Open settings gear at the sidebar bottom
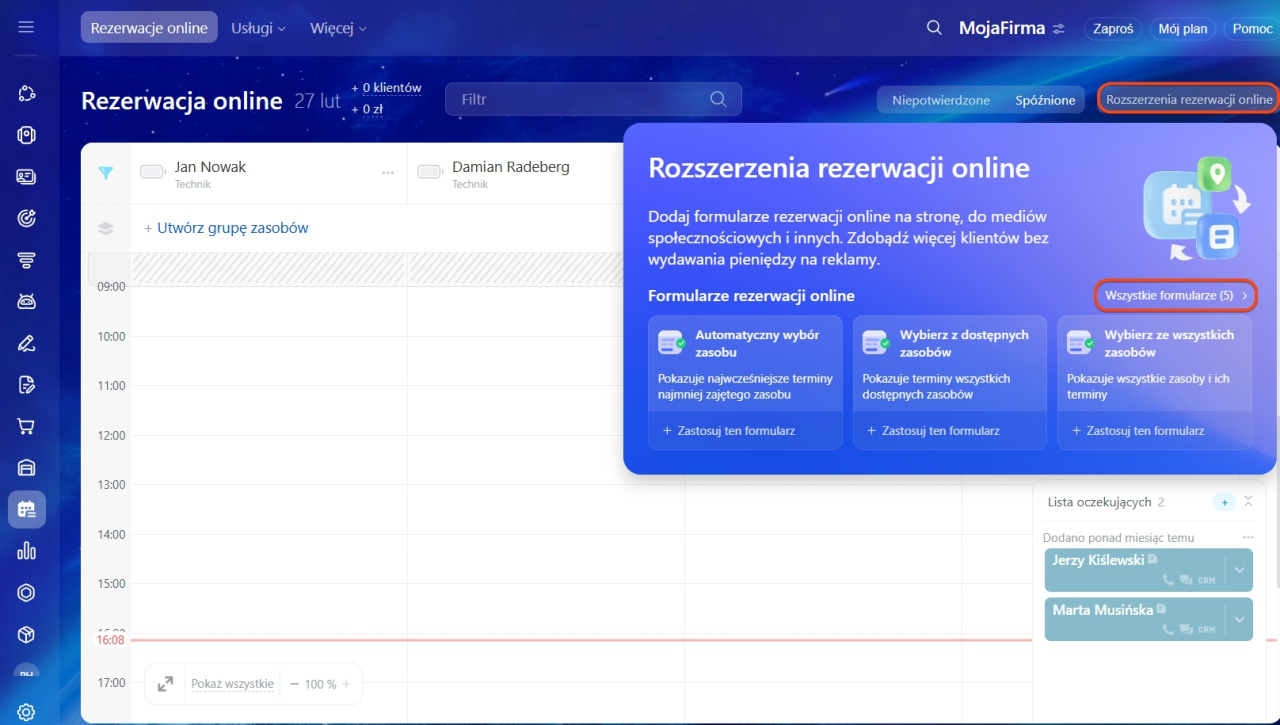 coord(26,712)
